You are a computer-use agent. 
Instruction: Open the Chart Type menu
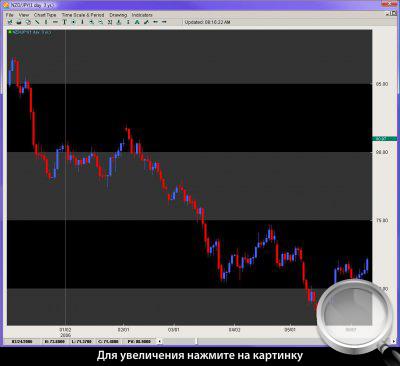coord(45,15)
